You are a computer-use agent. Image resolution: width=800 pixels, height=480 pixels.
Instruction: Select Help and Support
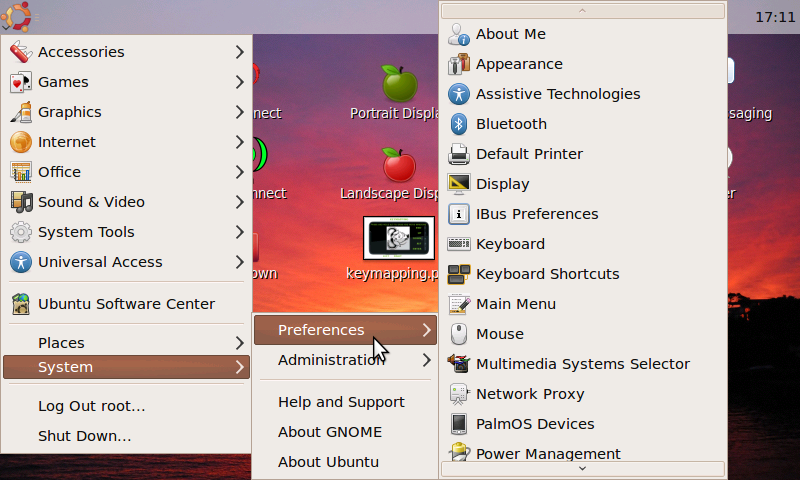click(341, 402)
